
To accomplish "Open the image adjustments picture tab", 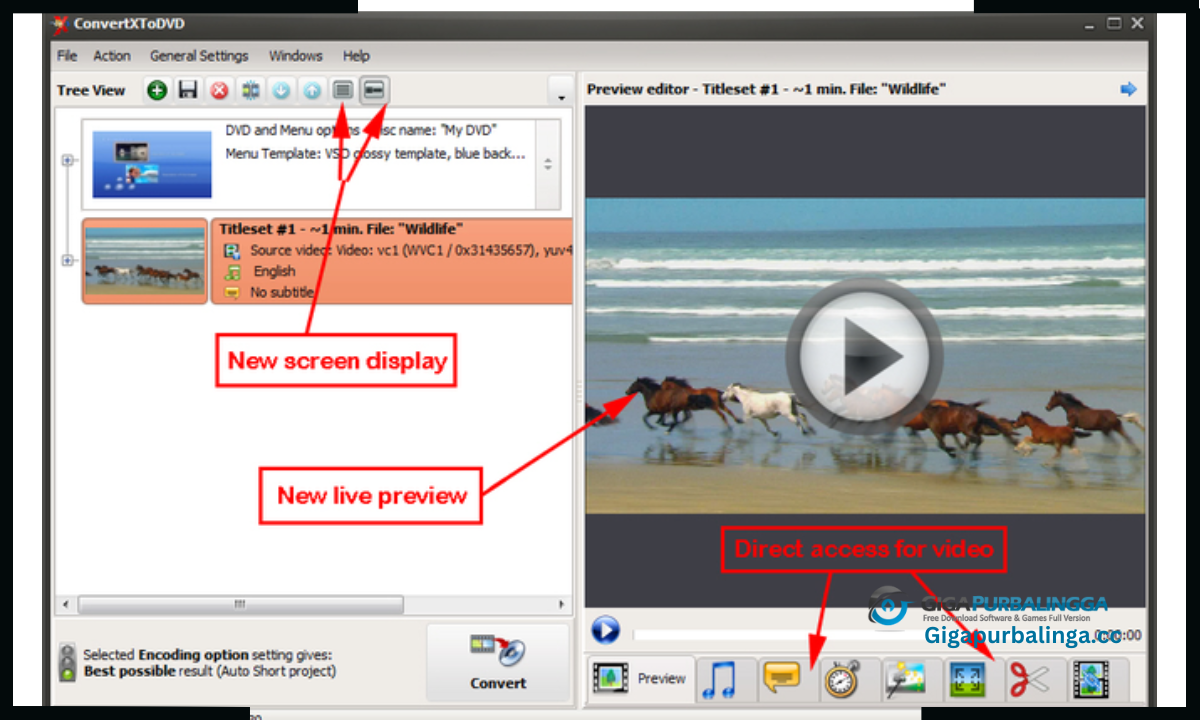I will click(x=905, y=680).
